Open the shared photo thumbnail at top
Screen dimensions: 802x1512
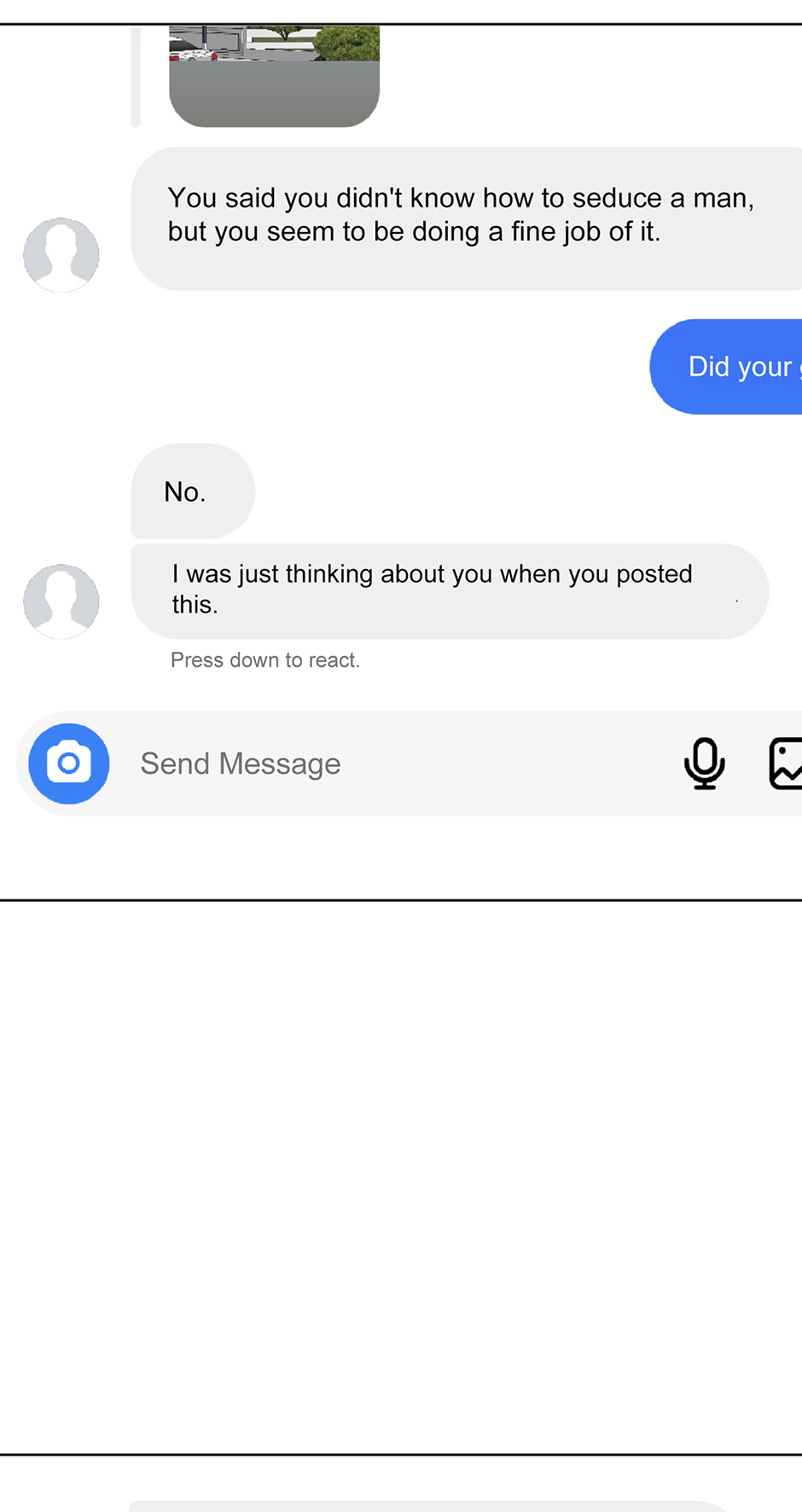274,77
